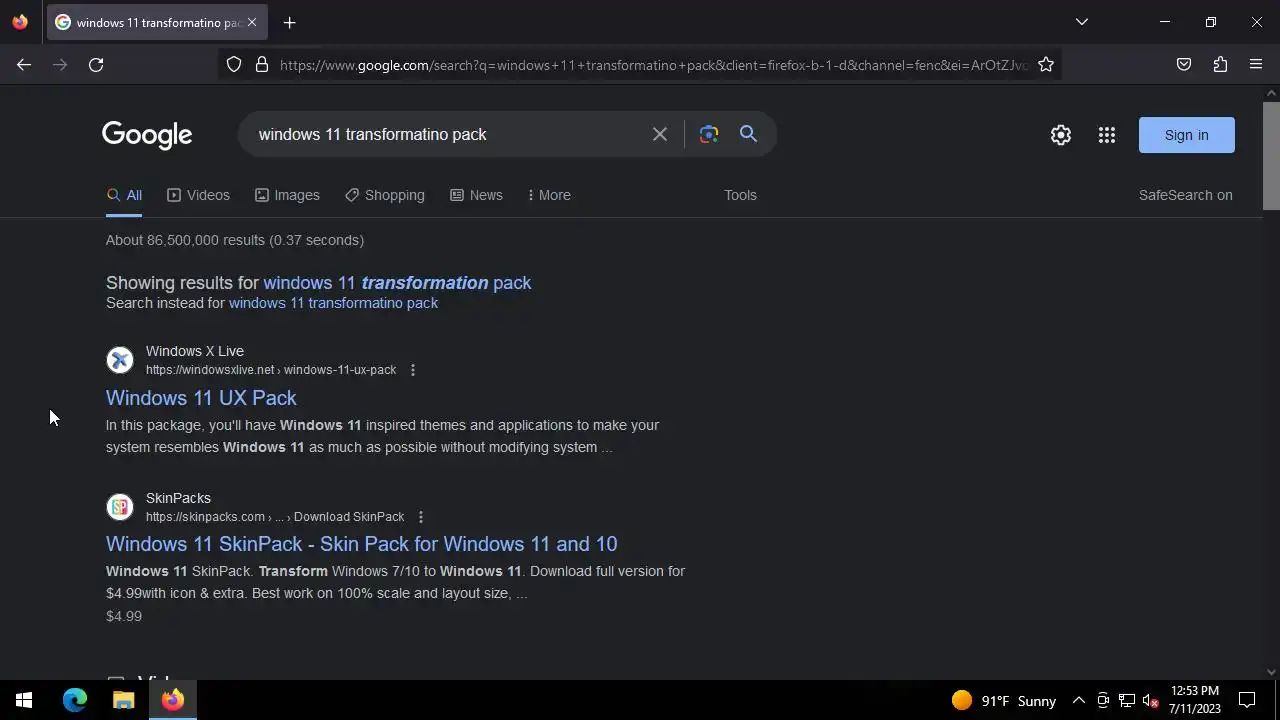Bookmark this page with the star
1280x720 pixels.
[1046, 65]
